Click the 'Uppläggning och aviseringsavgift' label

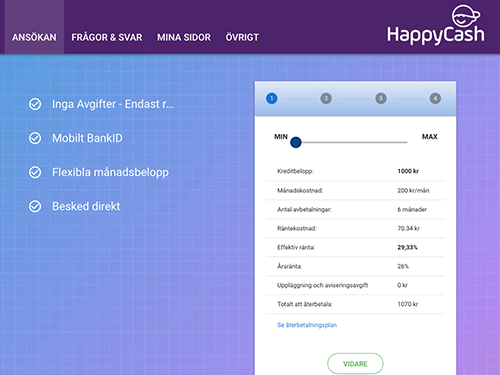[323, 285]
